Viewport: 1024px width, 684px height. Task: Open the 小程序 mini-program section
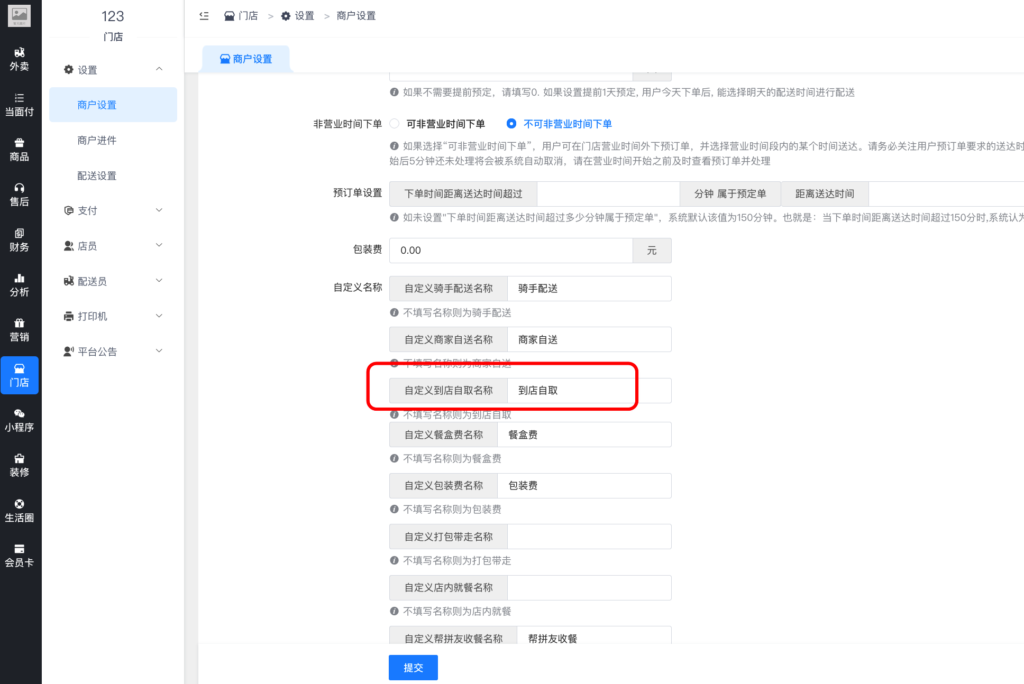coord(20,420)
